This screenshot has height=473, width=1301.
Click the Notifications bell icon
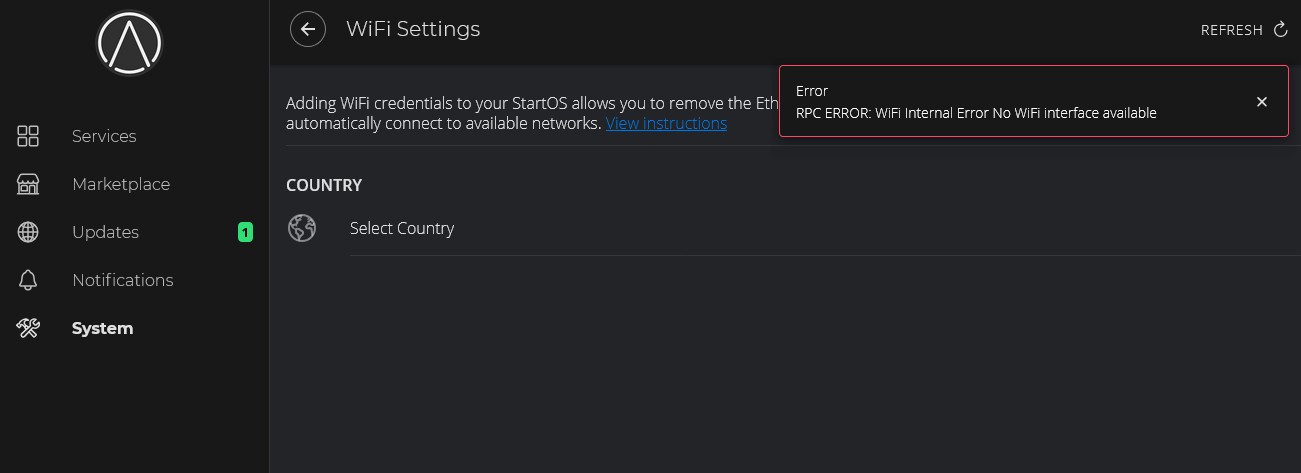28,280
